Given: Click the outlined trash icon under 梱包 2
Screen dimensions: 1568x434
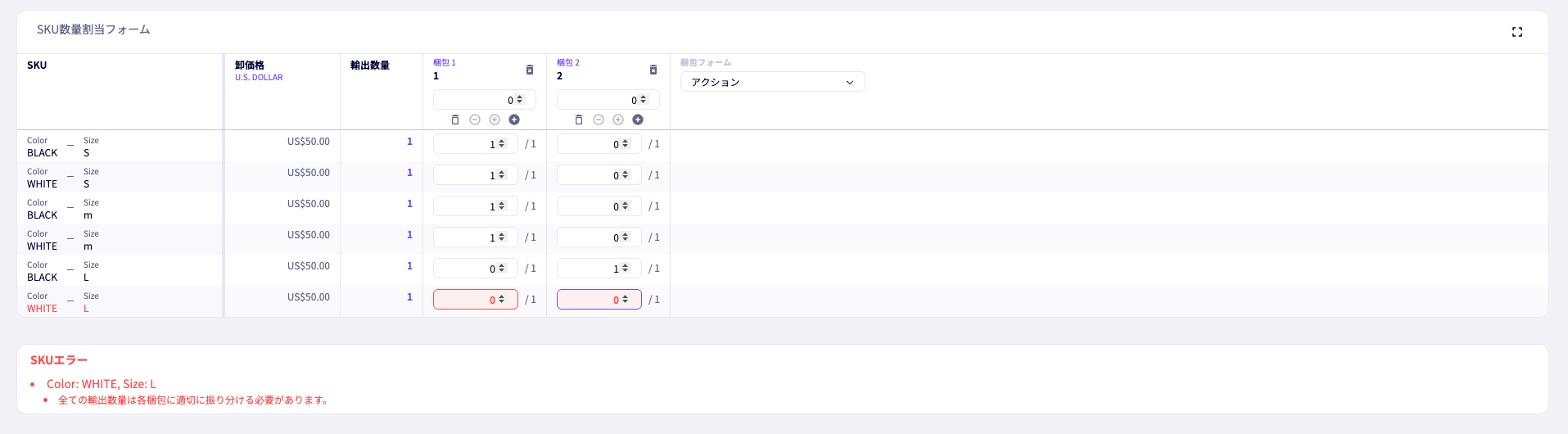Looking at the screenshot, I should 579,120.
